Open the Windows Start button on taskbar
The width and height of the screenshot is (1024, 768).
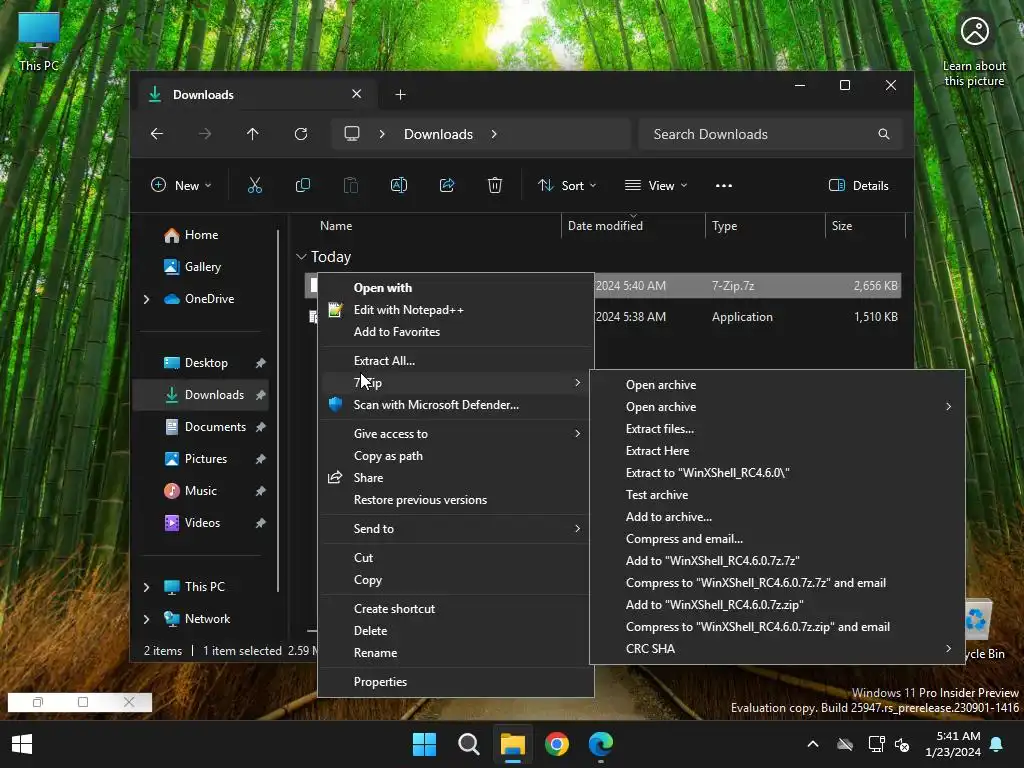[x=424, y=744]
